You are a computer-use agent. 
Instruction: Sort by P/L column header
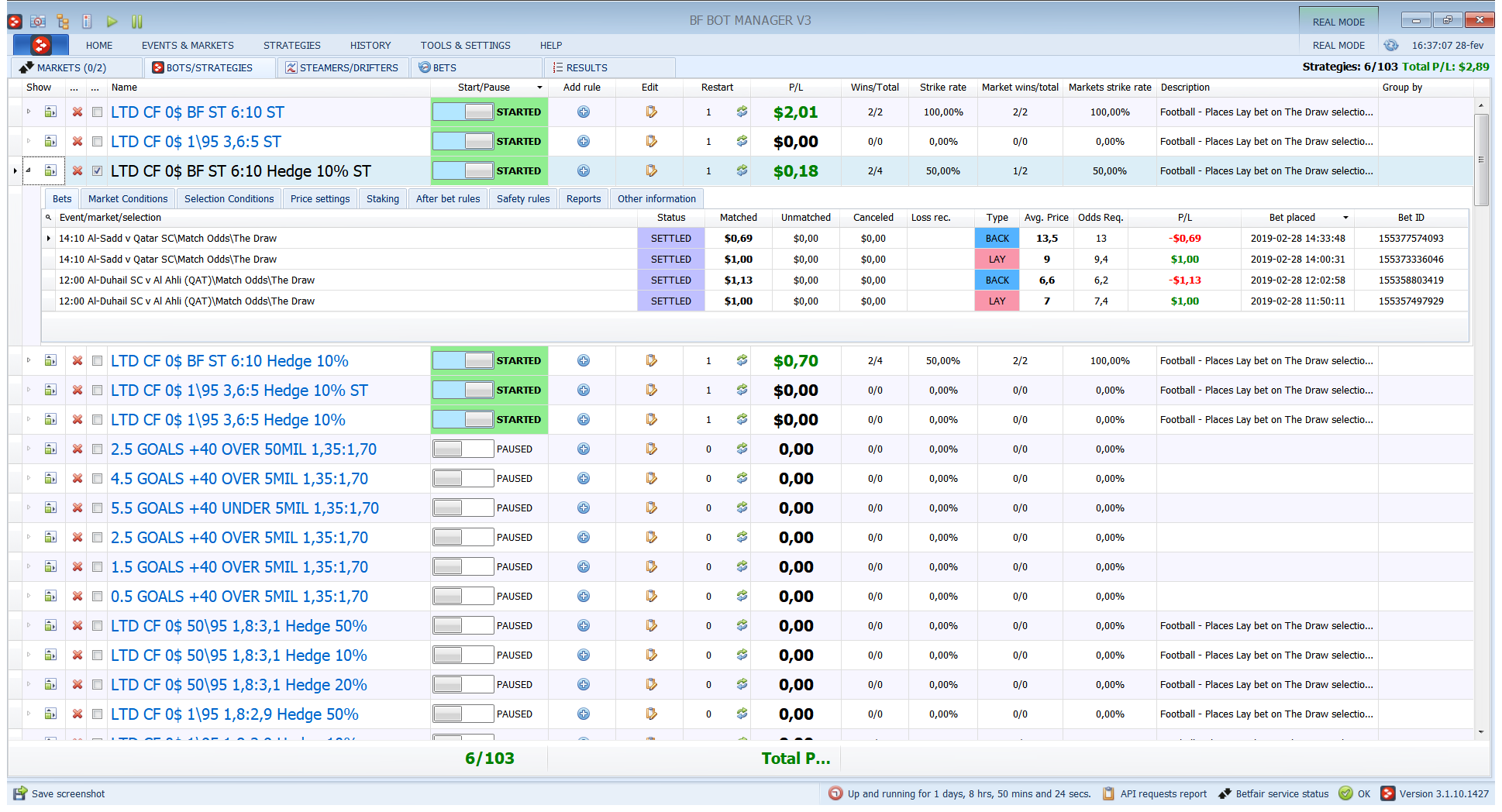coord(796,88)
